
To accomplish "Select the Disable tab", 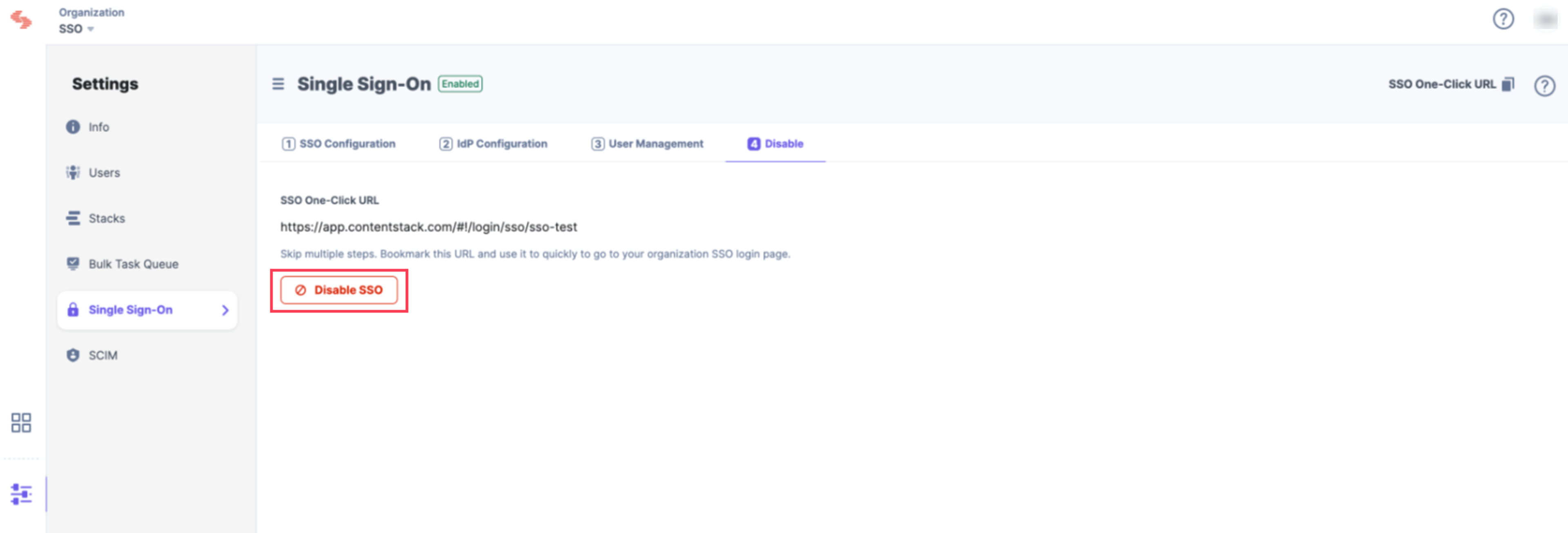I will click(775, 144).
